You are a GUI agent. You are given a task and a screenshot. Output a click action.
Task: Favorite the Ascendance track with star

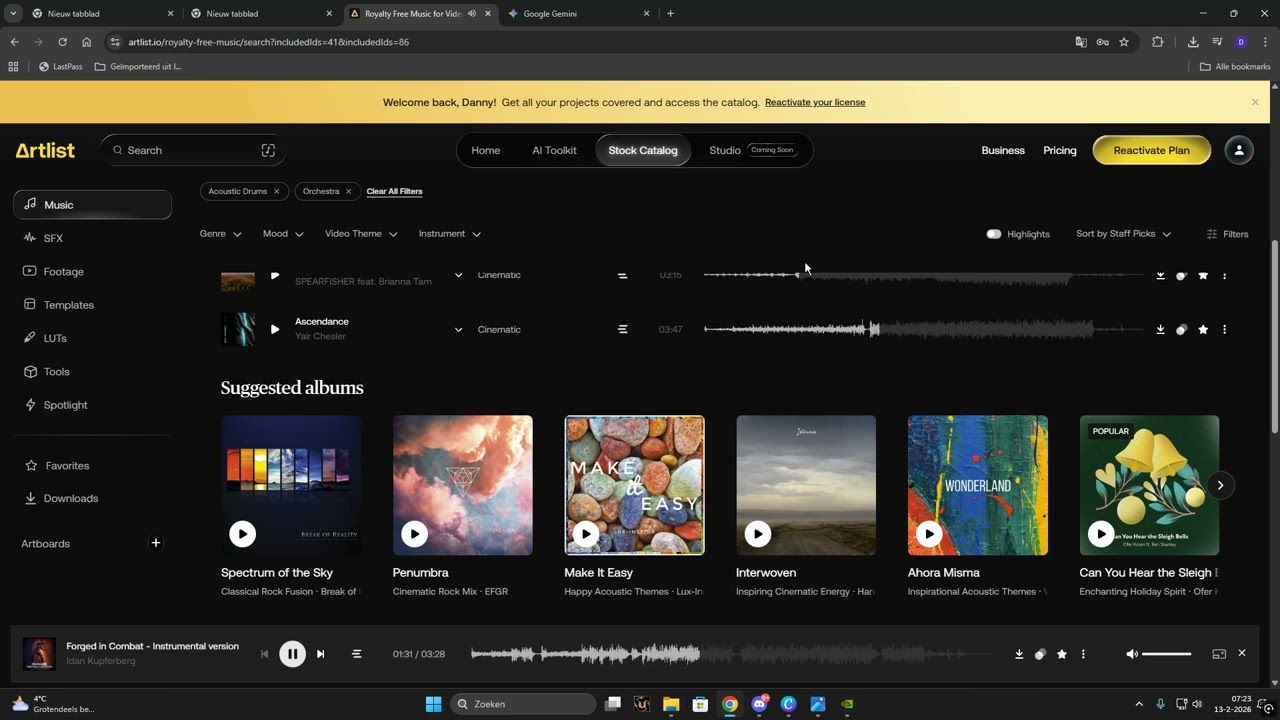1203,329
